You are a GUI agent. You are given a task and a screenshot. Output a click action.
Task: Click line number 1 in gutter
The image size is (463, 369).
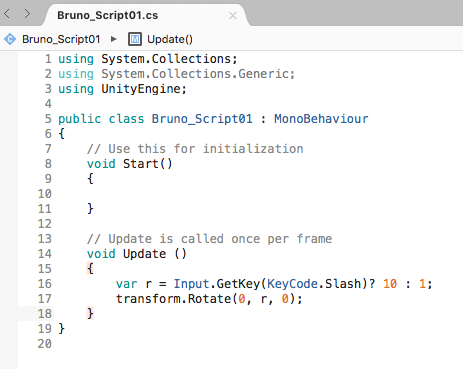point(48,59)
